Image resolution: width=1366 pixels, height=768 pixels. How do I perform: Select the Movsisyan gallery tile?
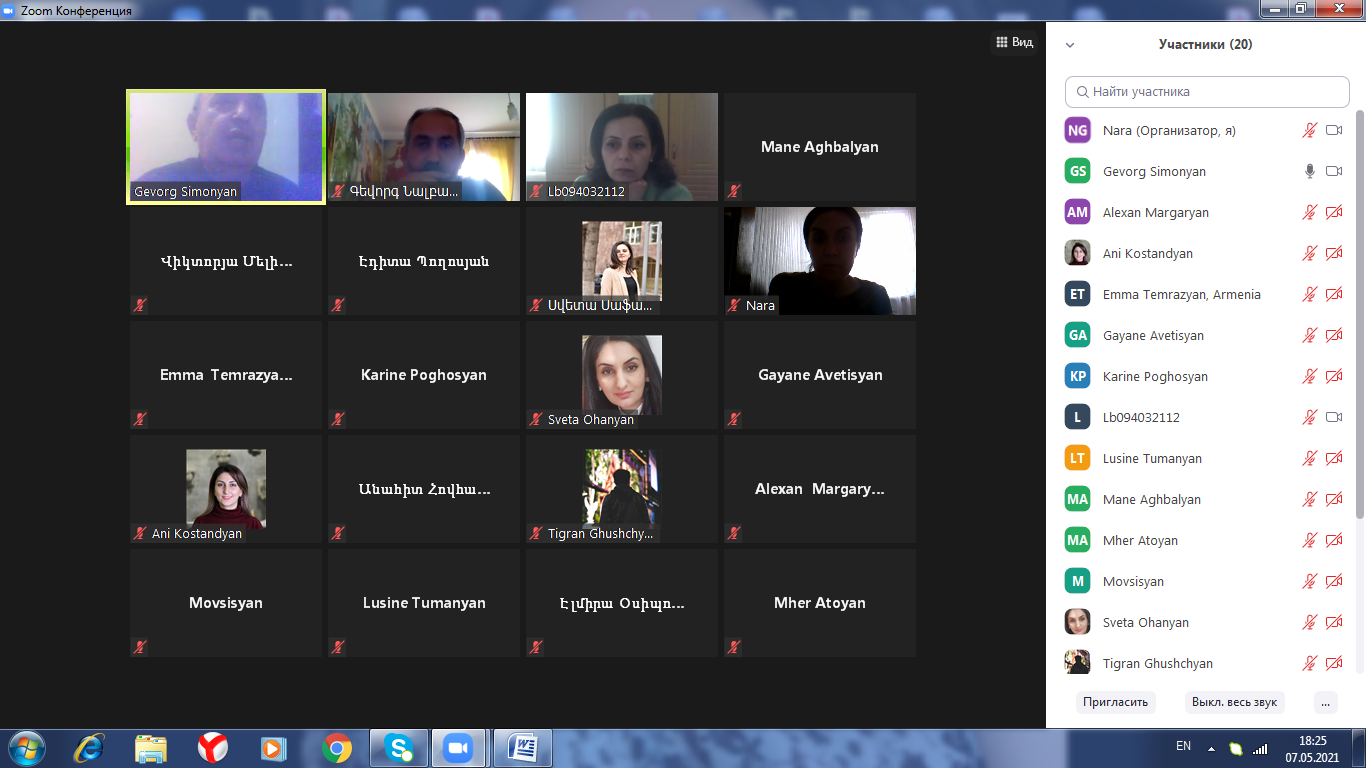click(x=226, y=603)
